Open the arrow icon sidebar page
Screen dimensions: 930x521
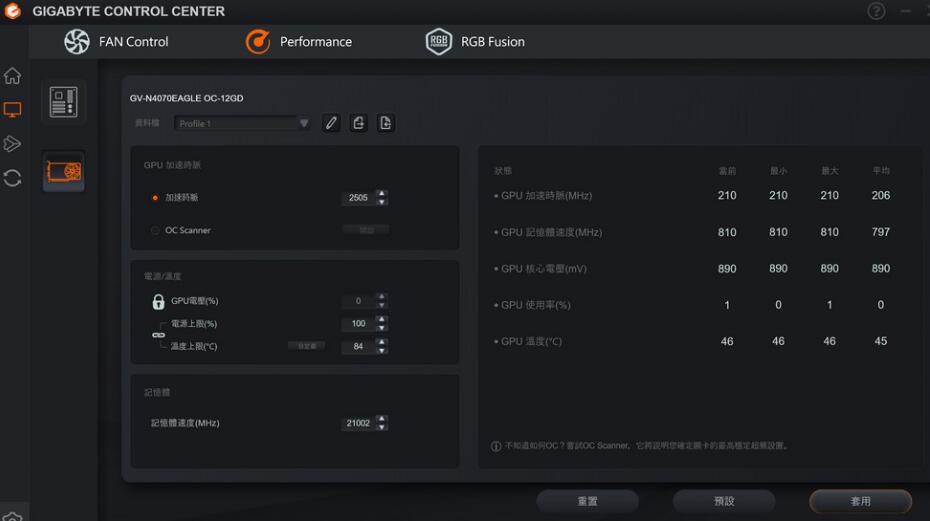pyautogui.click(x=12, y=144)
